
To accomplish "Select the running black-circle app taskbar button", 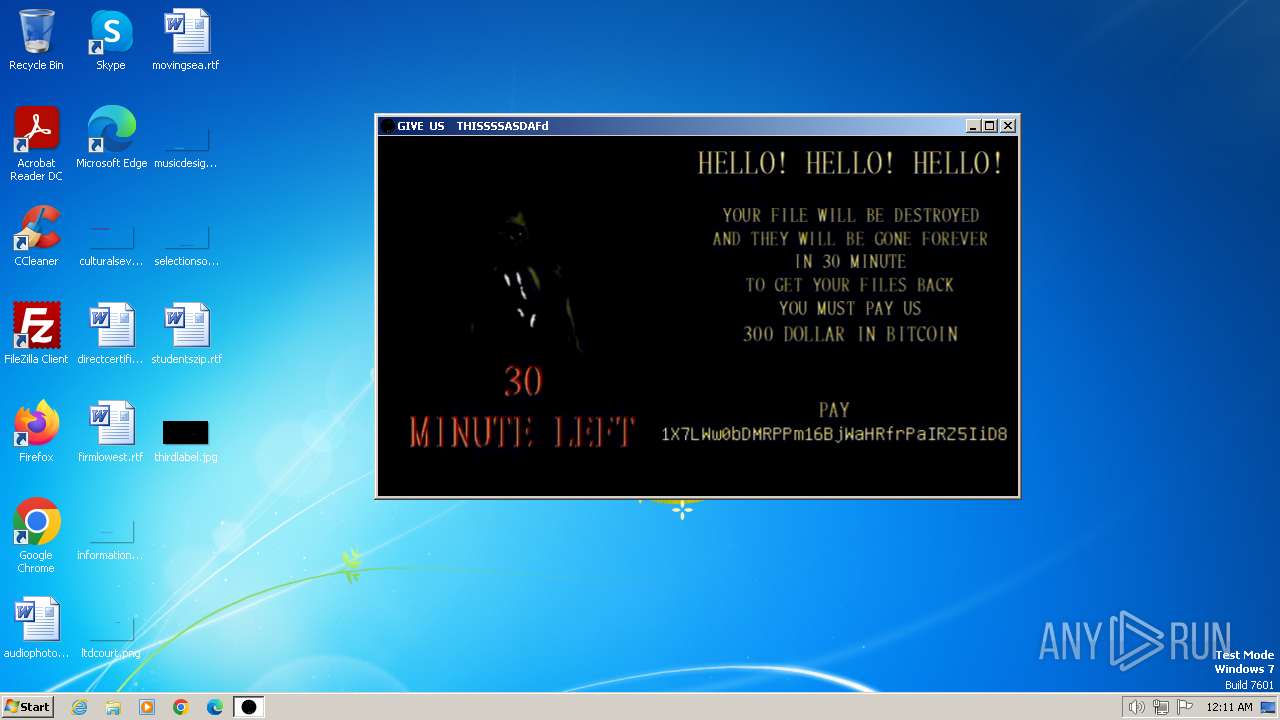I will click(249, 707).
